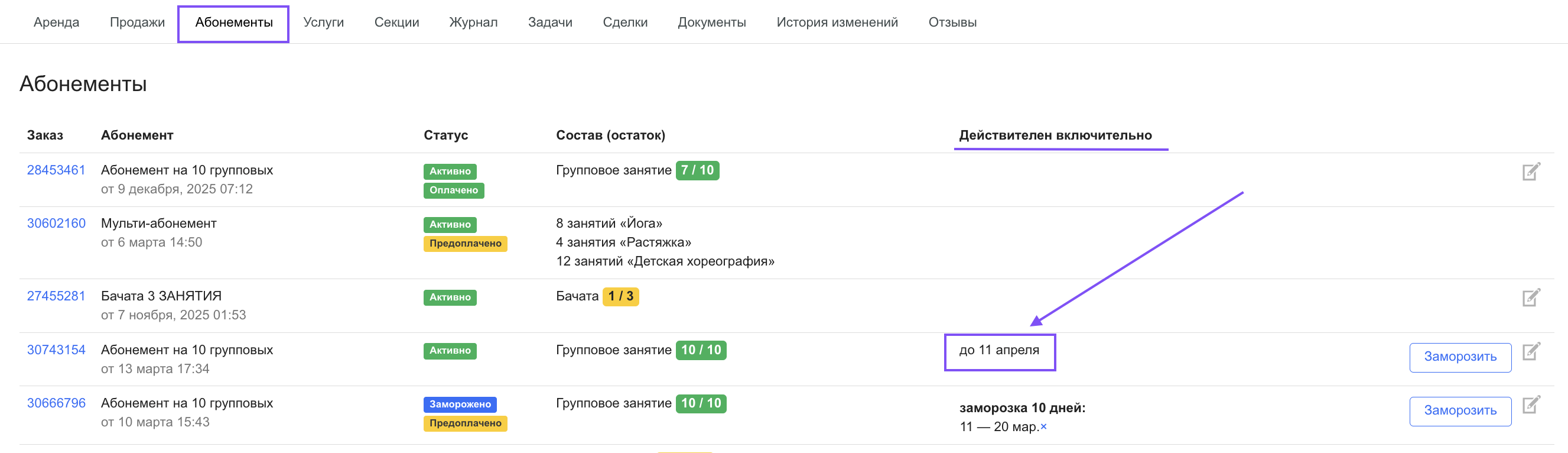Open edit icon for order 30743154
Viewport: 1568px width, 453px height.
coord(1531,351)
